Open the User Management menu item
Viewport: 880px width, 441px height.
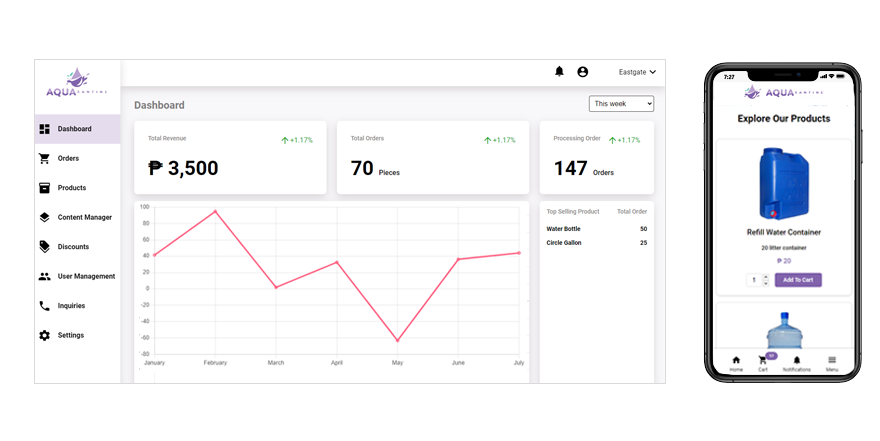77,276
